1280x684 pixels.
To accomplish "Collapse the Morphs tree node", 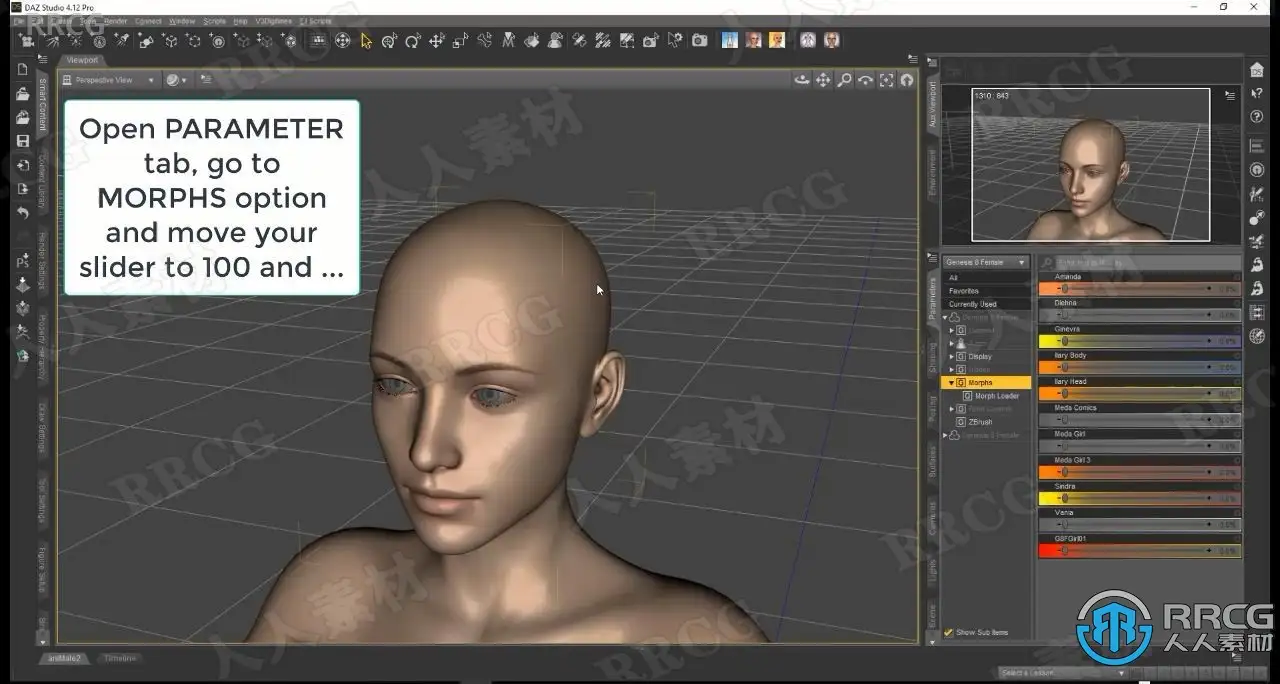I will tap(952, 383).
